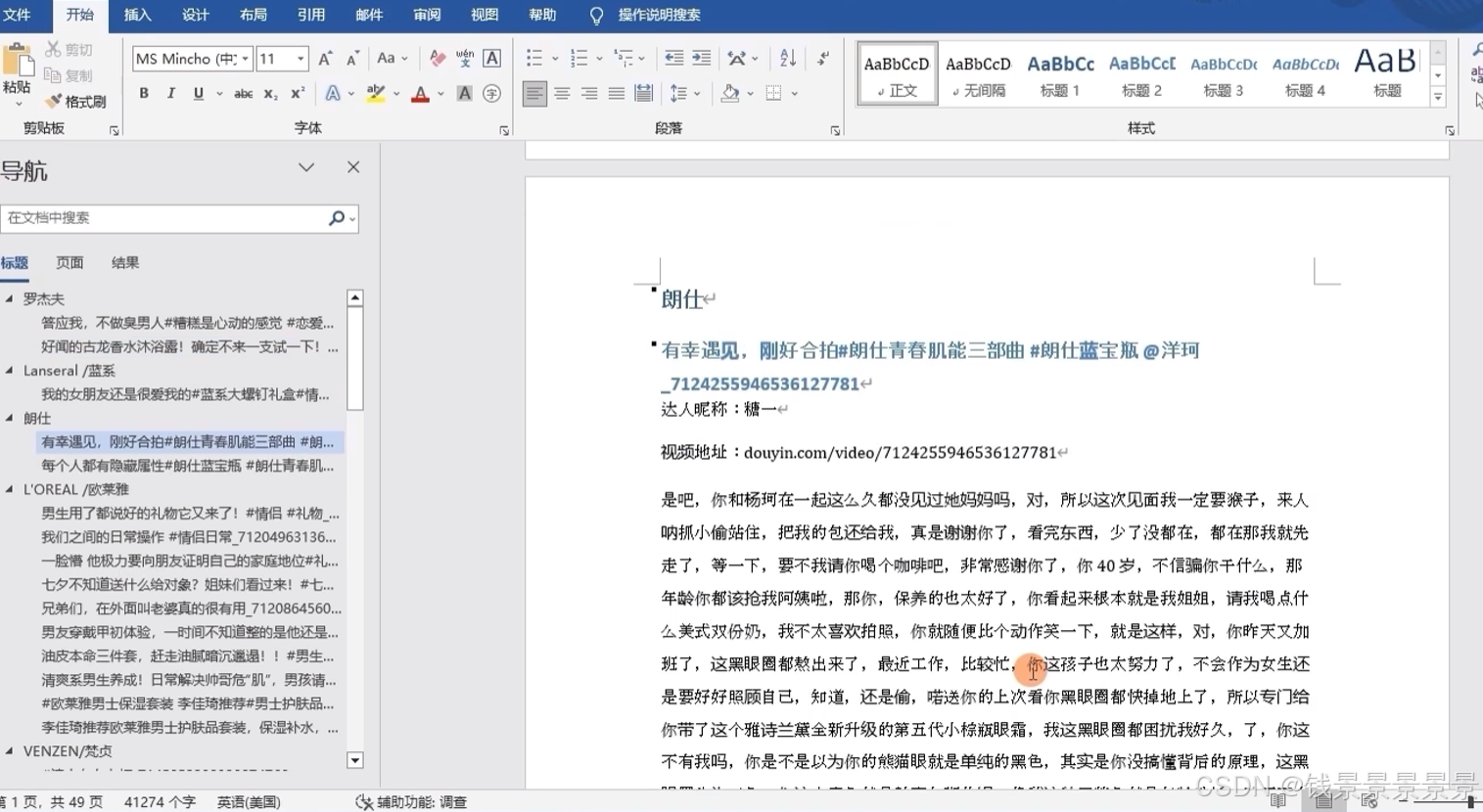Apply numbered list
1483x812 pixels.
(579, 59)
